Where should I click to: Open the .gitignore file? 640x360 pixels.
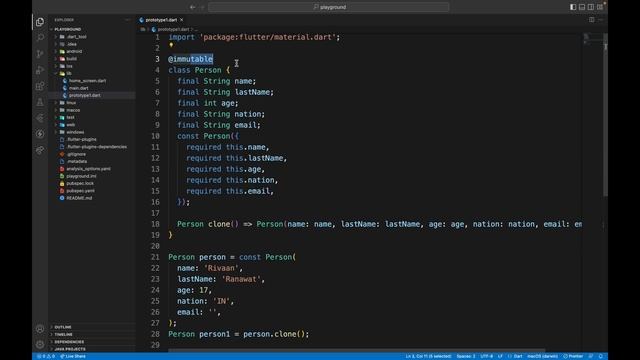pyautogui.click(x=76, y=154)
